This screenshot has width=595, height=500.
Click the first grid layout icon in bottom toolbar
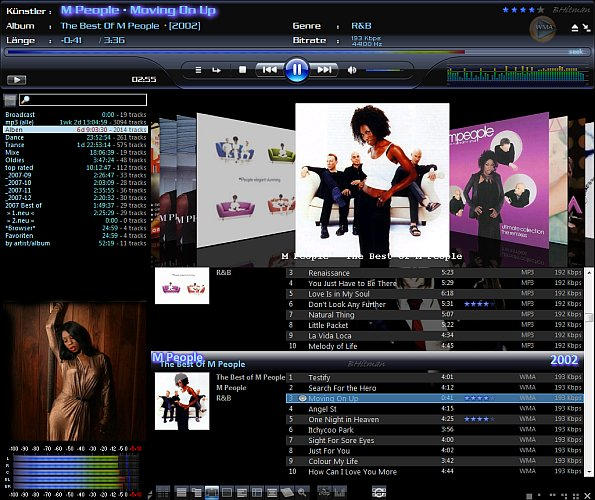(163, 492)
